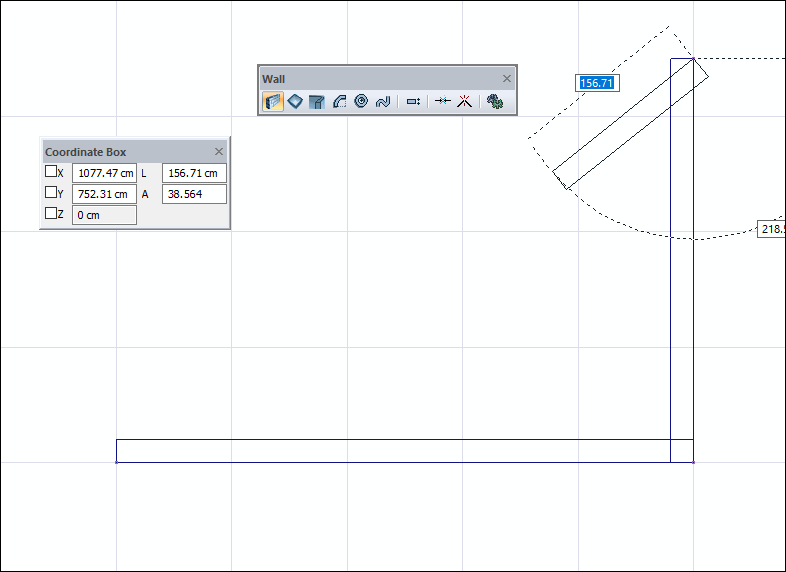The height and width of the screenshot is (572, 786).
Task: Pick the curved spline wall tool
Action: pyautogui.click(x=382, y=101)
